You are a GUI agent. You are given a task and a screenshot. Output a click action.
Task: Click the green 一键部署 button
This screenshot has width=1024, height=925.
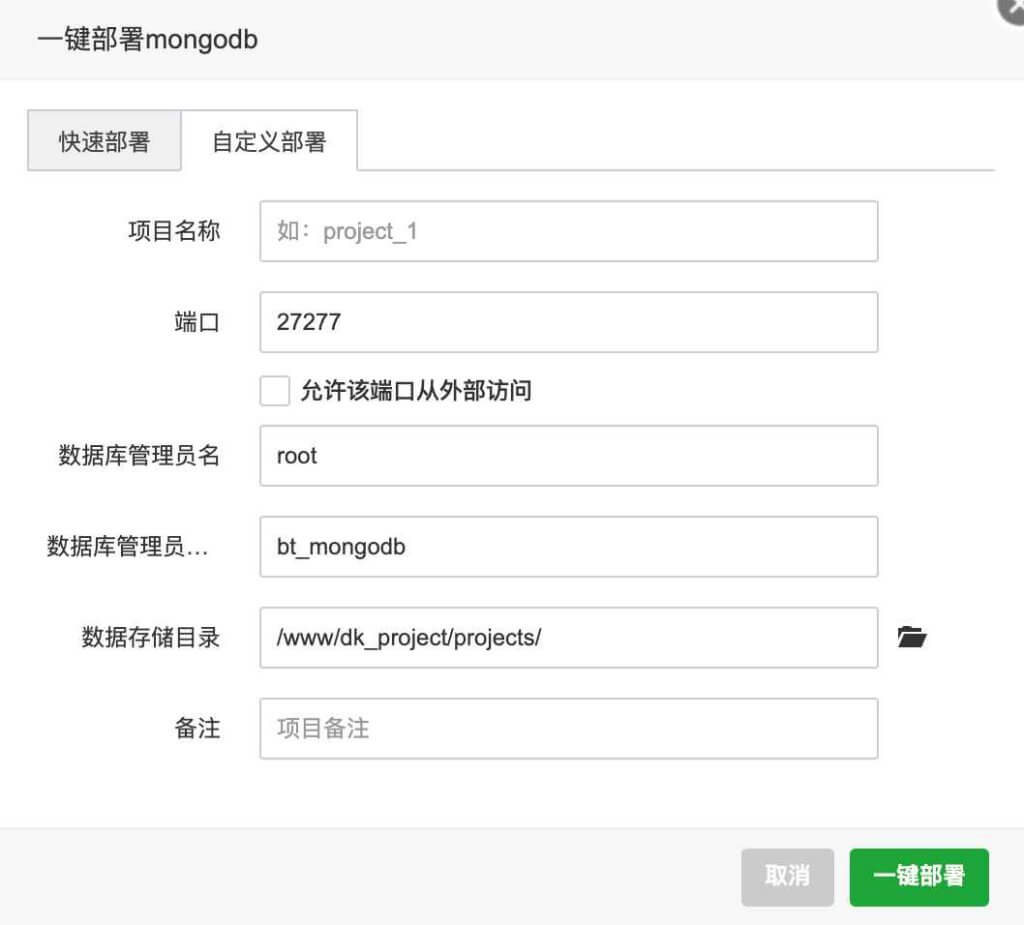click(x=919, y=877)
